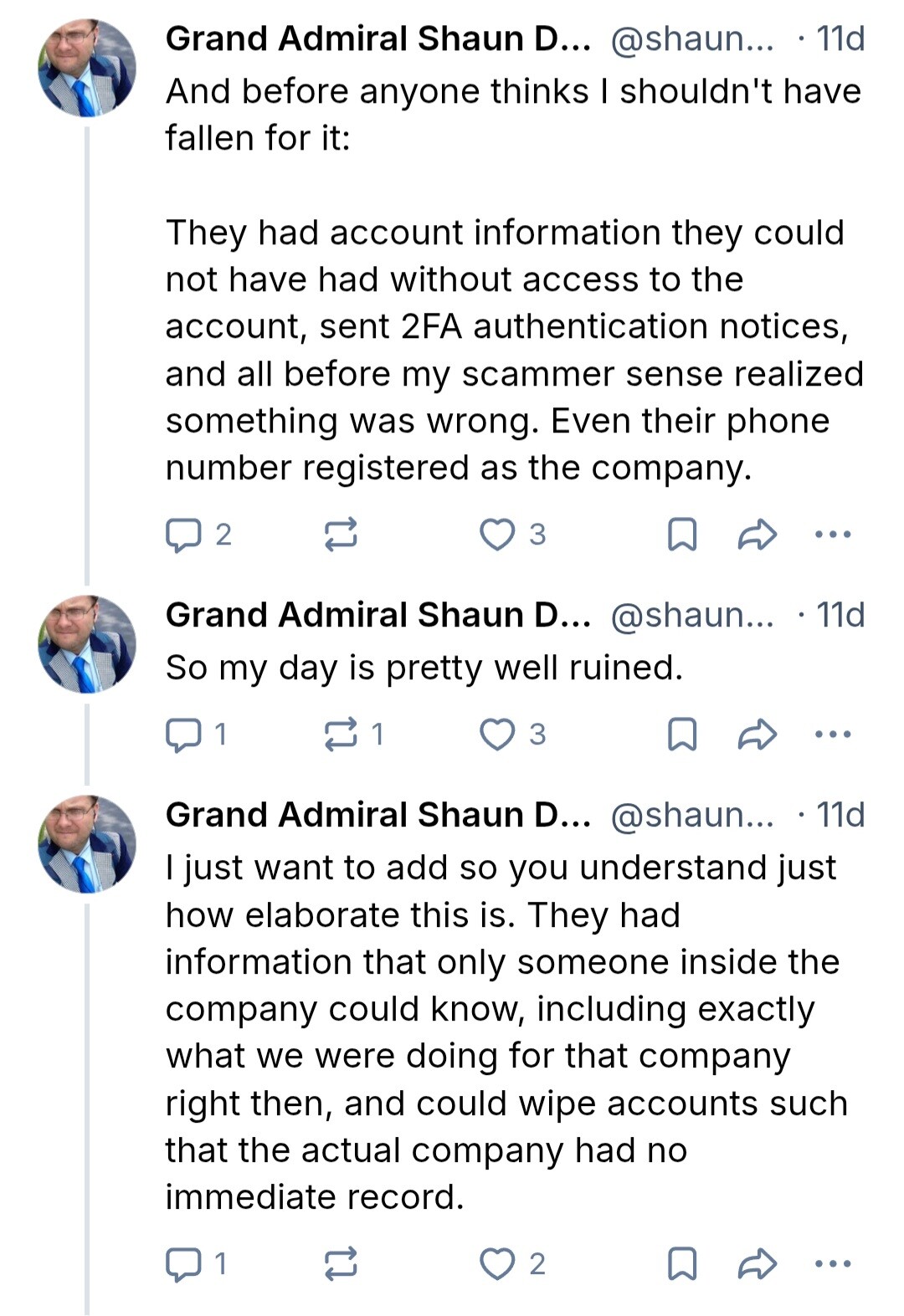Repost the 'fallen for it' post
The width and height of the screenshot is (904, 1316).
coord(341,534)
